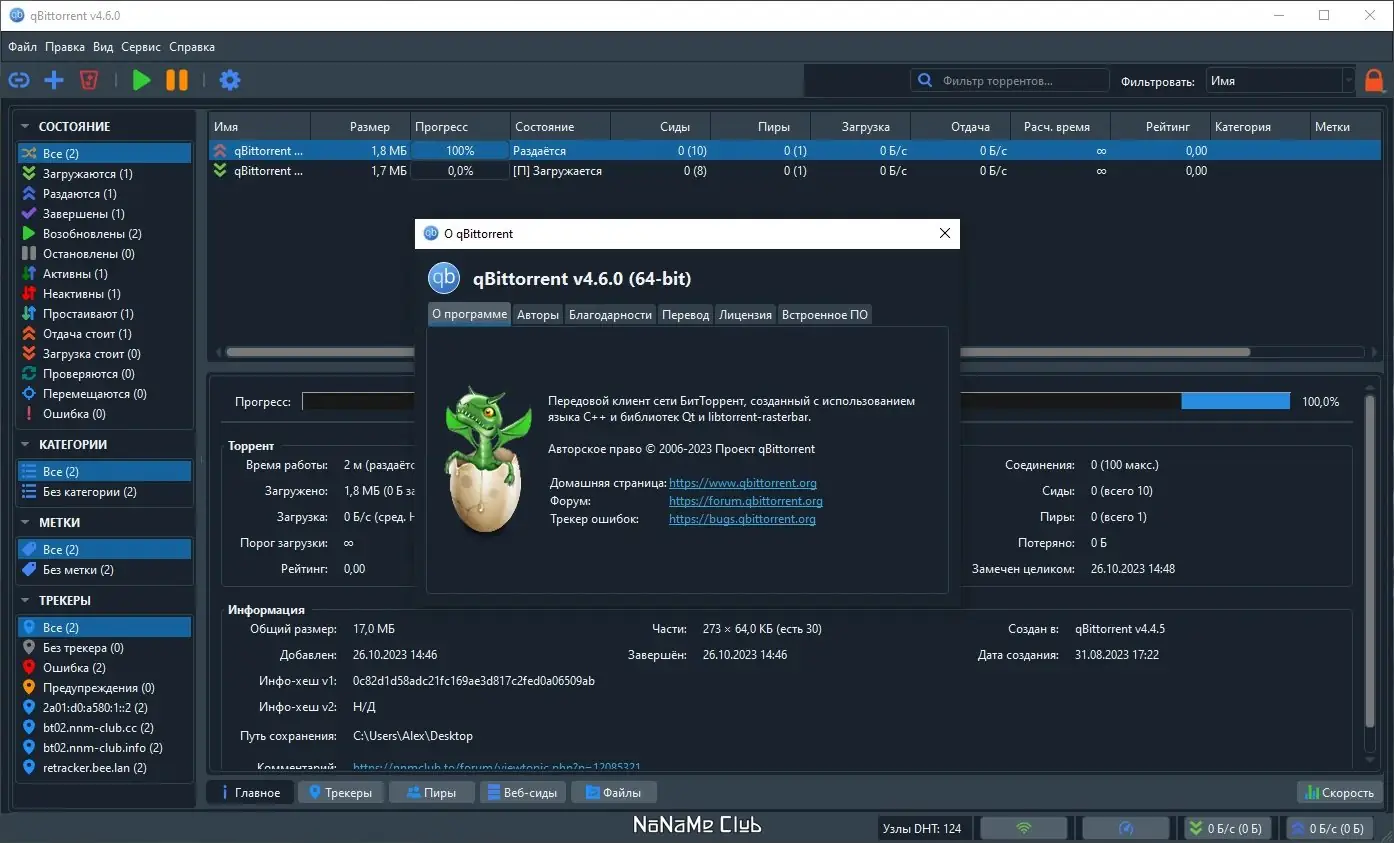
Task: Open the bugs.qbittorrent.org tracker link
Action: (x=741, y=519)
